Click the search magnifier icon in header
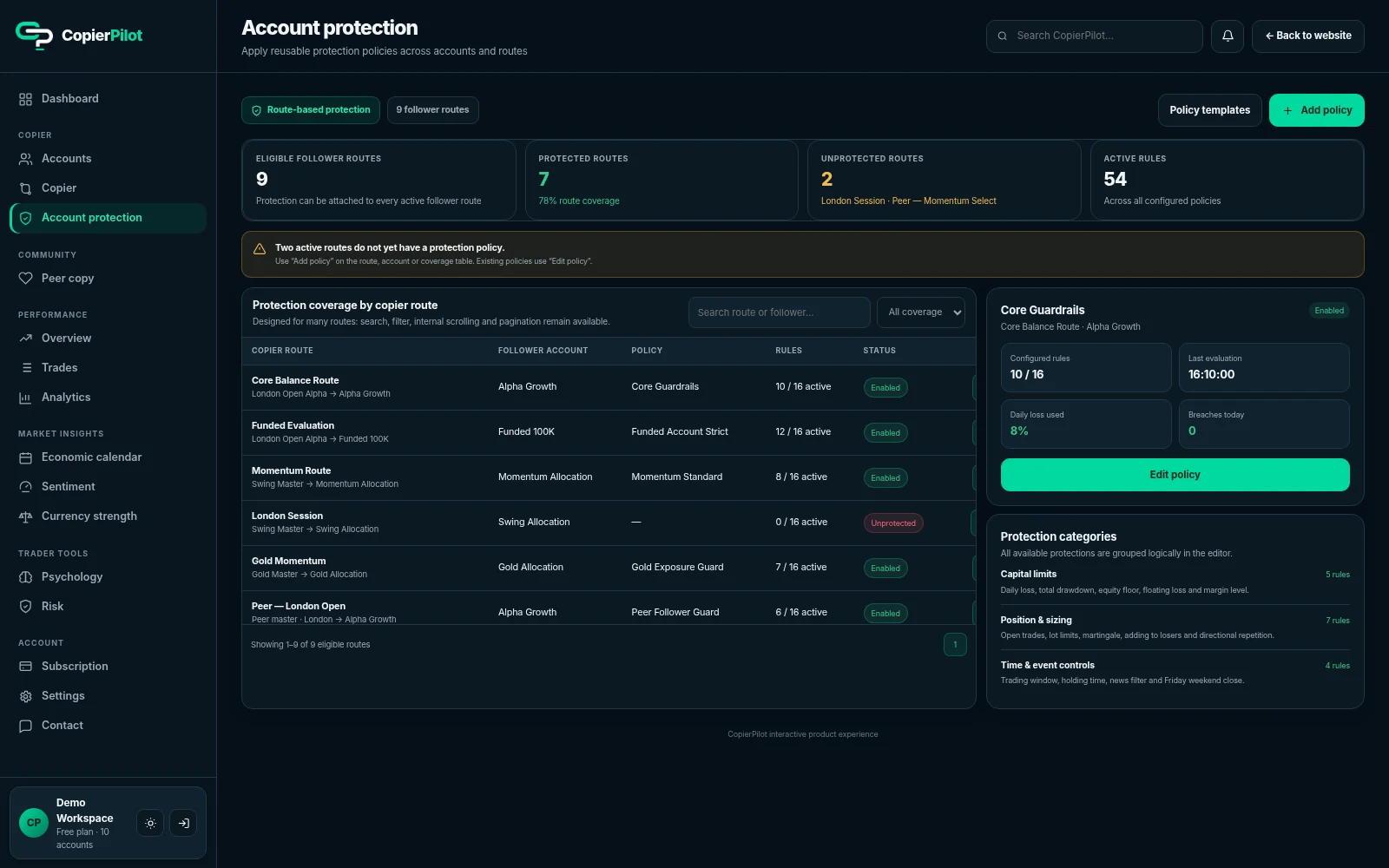 tap(1003, 36)
